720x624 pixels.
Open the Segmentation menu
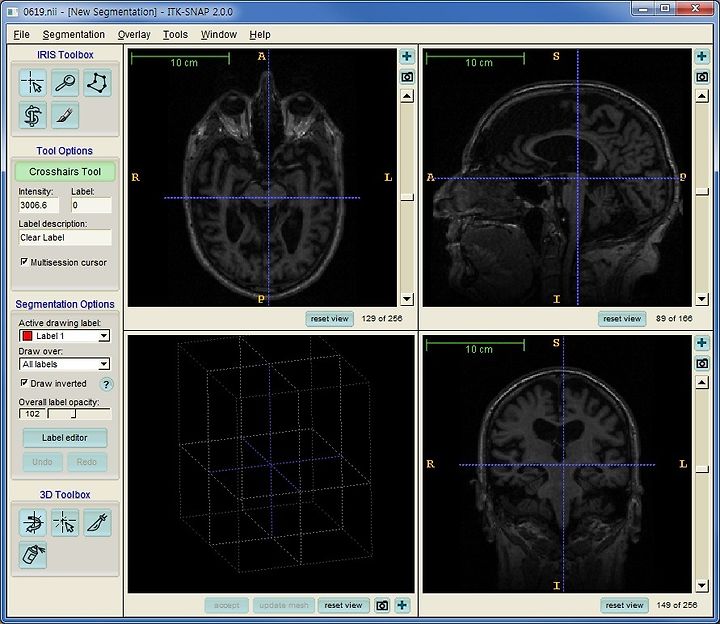[x=73, y=34]
